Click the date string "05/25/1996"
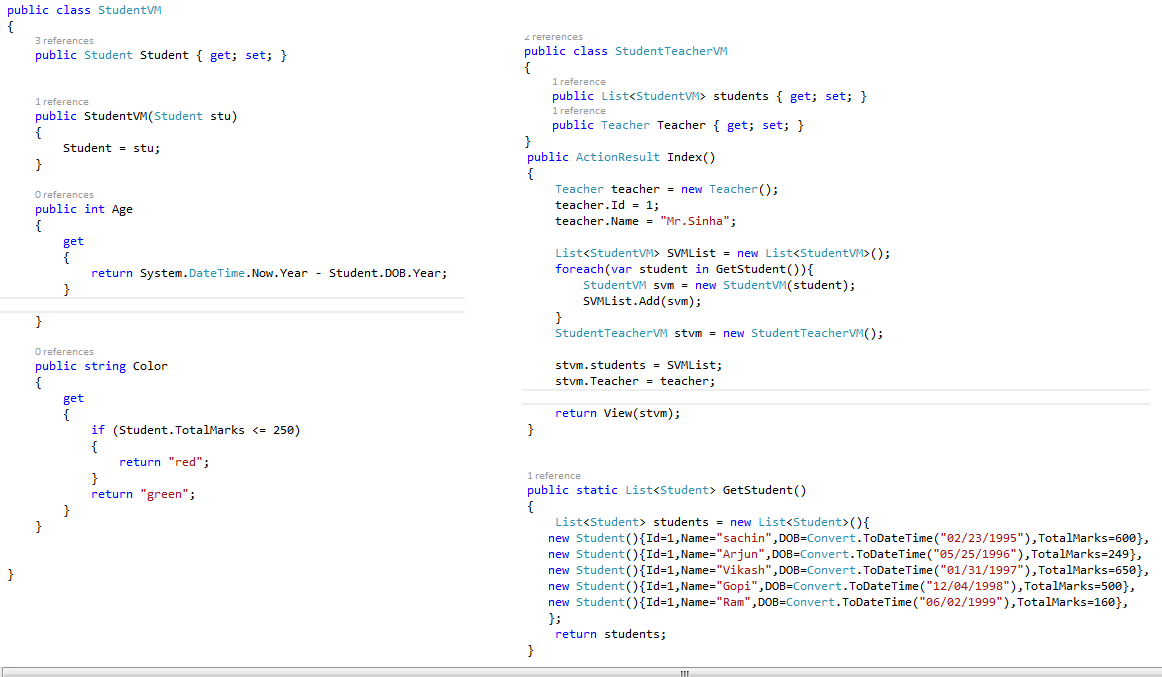1162x677 pixels. point(975,555)
